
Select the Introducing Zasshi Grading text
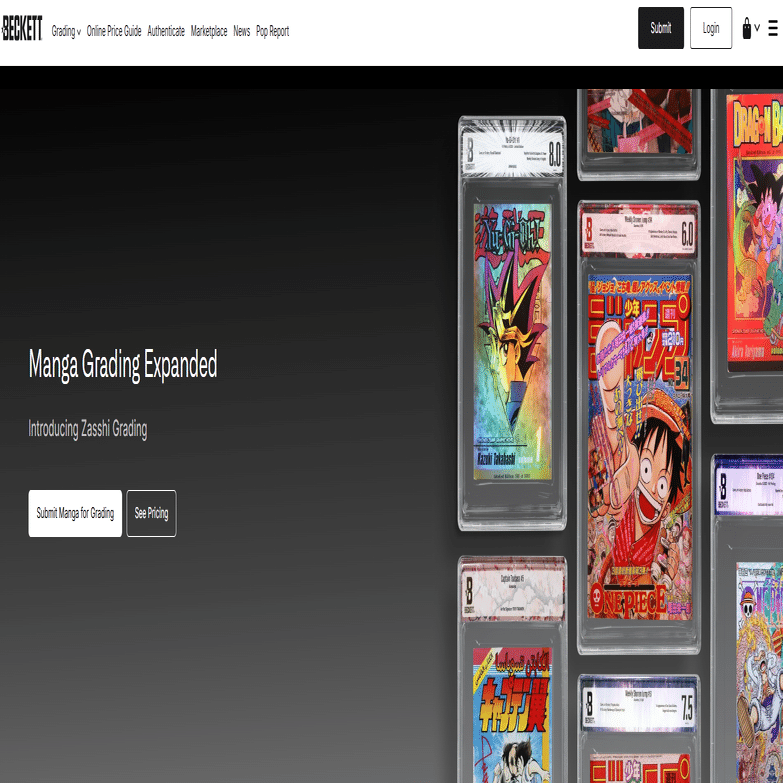pos(88,429)
